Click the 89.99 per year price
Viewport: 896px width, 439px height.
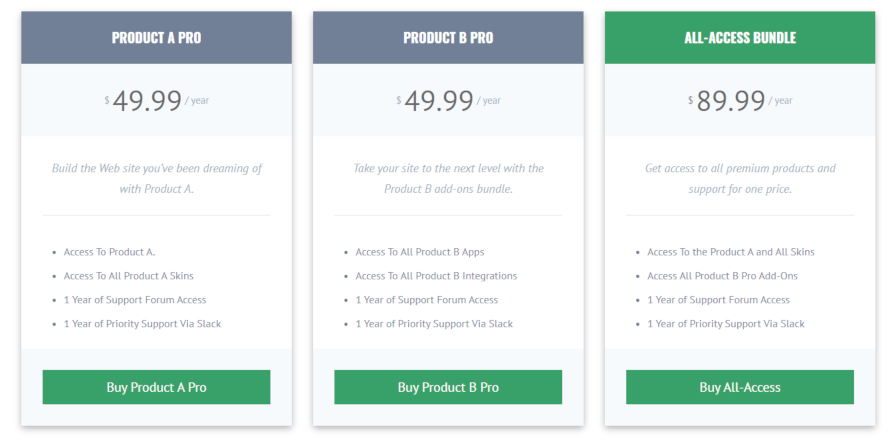click(x=731, y=100)
